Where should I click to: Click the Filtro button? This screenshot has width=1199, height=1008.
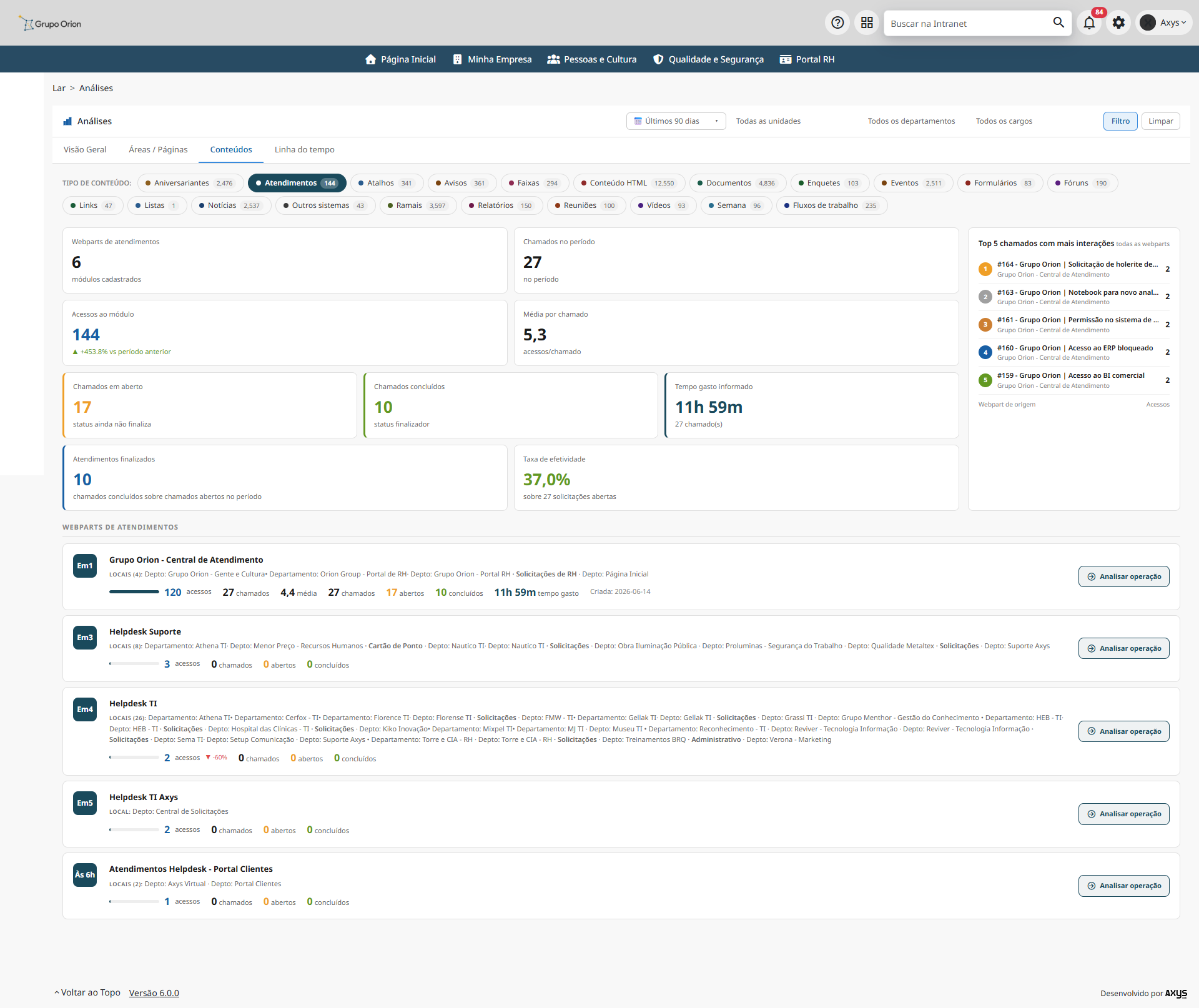click(1120, 121)
